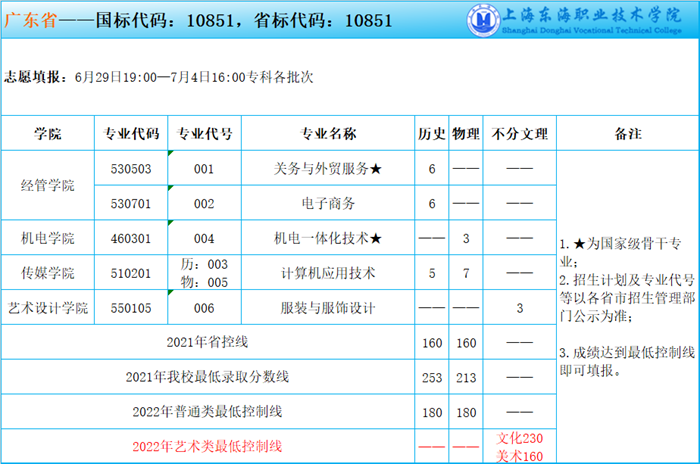Select the 计算机应用技术 cell
Image resolution: width=700 pixels, height=464 pixels.
[x=328, y=272]
